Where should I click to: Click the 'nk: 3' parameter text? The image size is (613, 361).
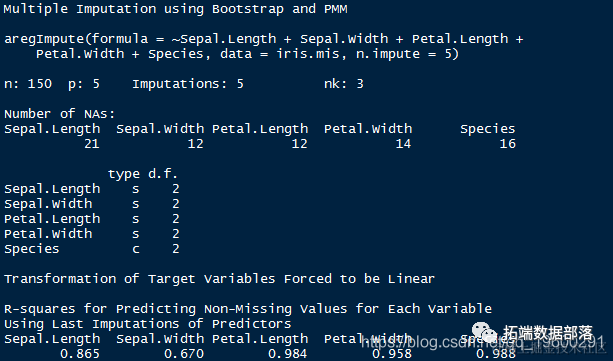(x=344, y=84)
